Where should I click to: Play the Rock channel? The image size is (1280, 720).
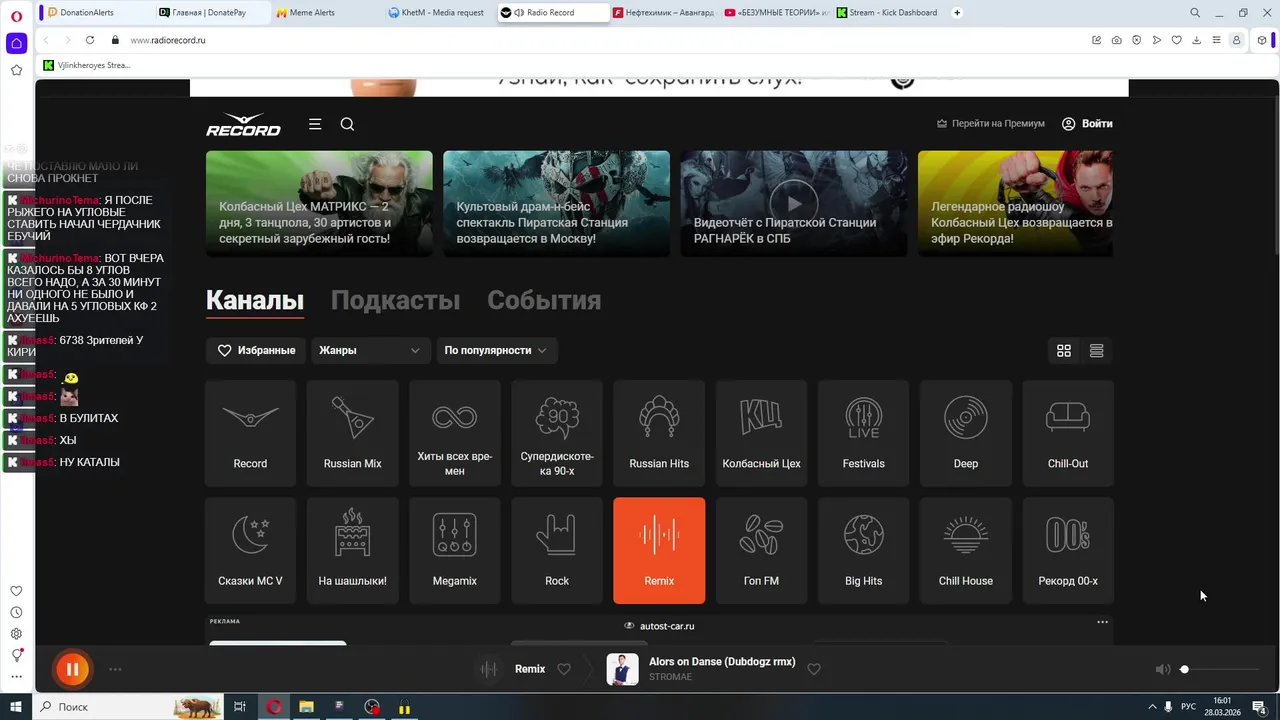tap(557, 551)
